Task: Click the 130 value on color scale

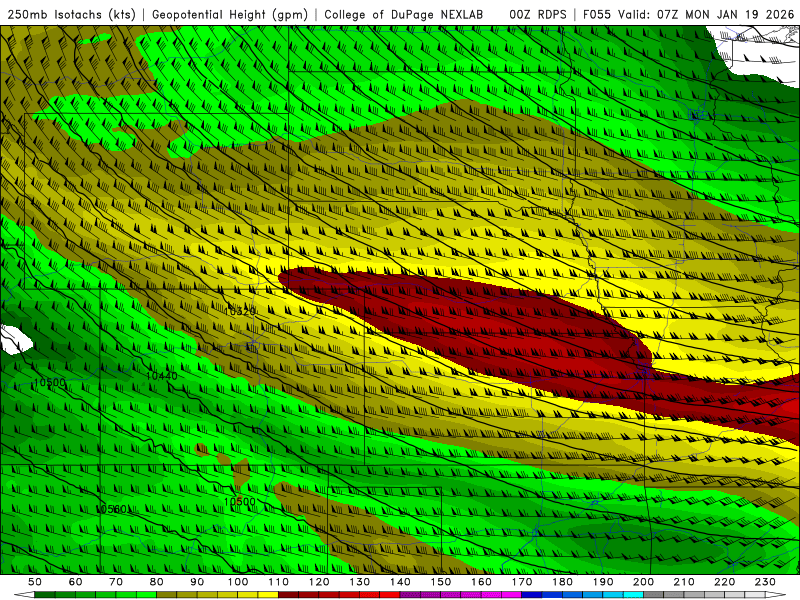Action: pyautogui.click(x=360, y=582)
